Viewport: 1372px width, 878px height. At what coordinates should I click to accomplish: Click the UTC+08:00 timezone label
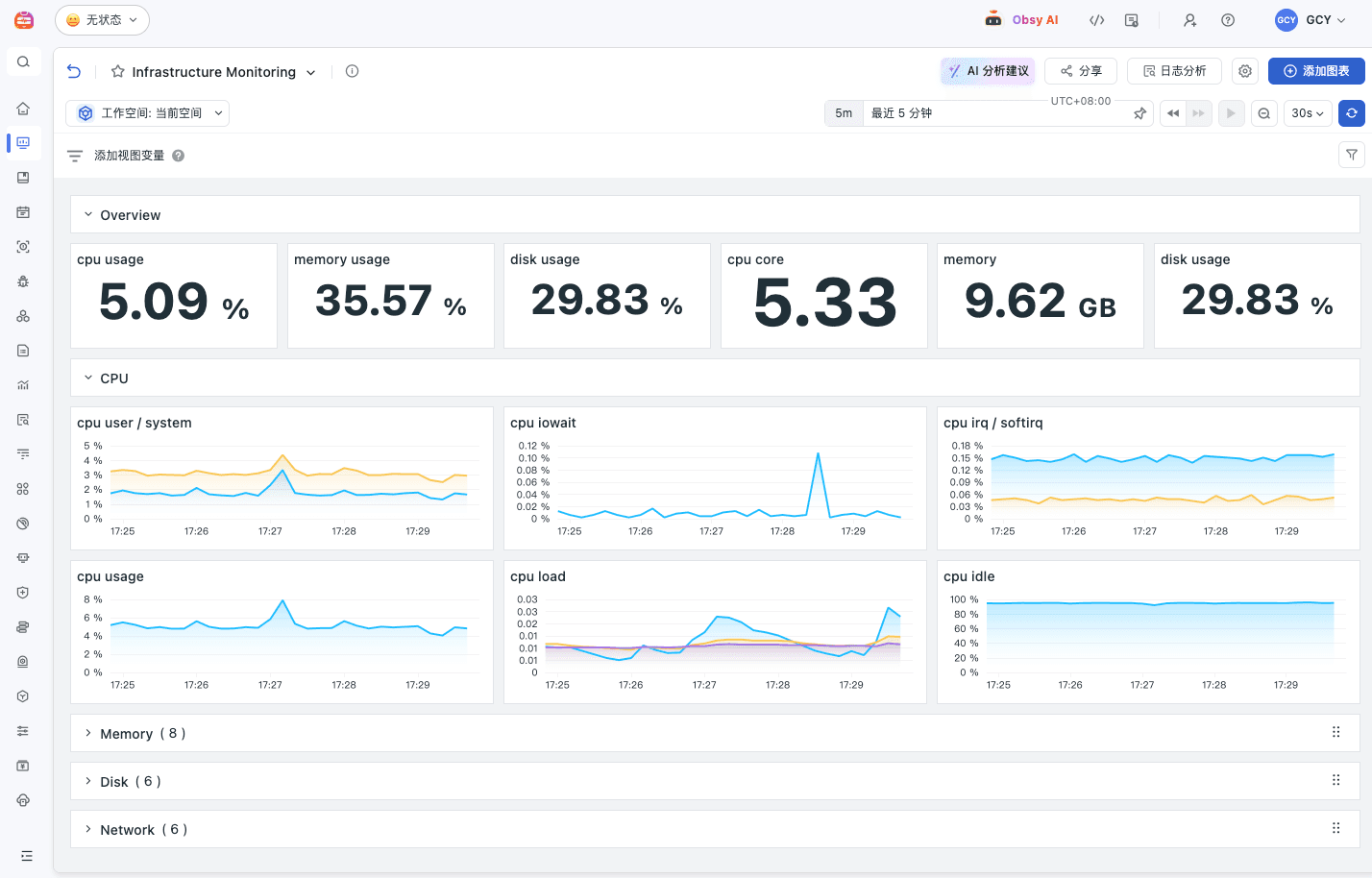coord(1081,101)
